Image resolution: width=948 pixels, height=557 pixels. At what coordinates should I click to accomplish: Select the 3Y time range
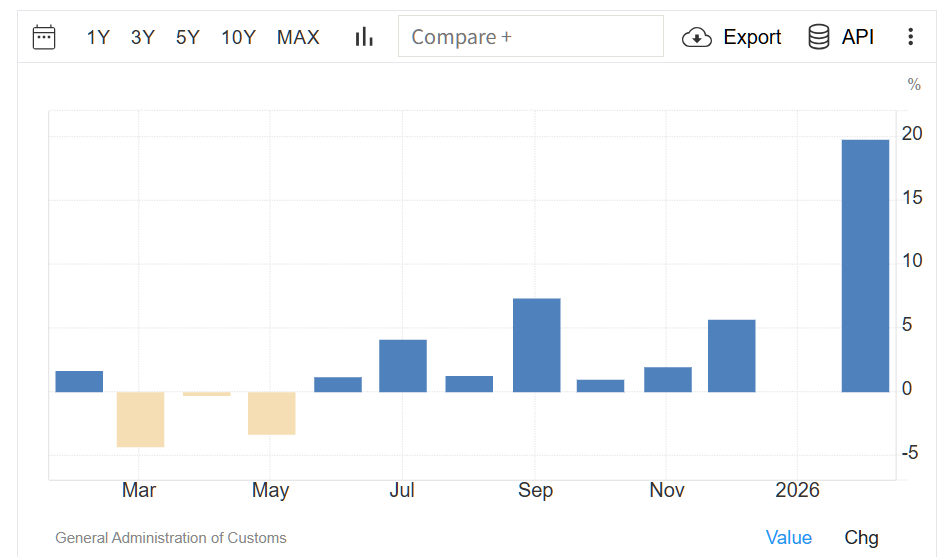[143, 37]
